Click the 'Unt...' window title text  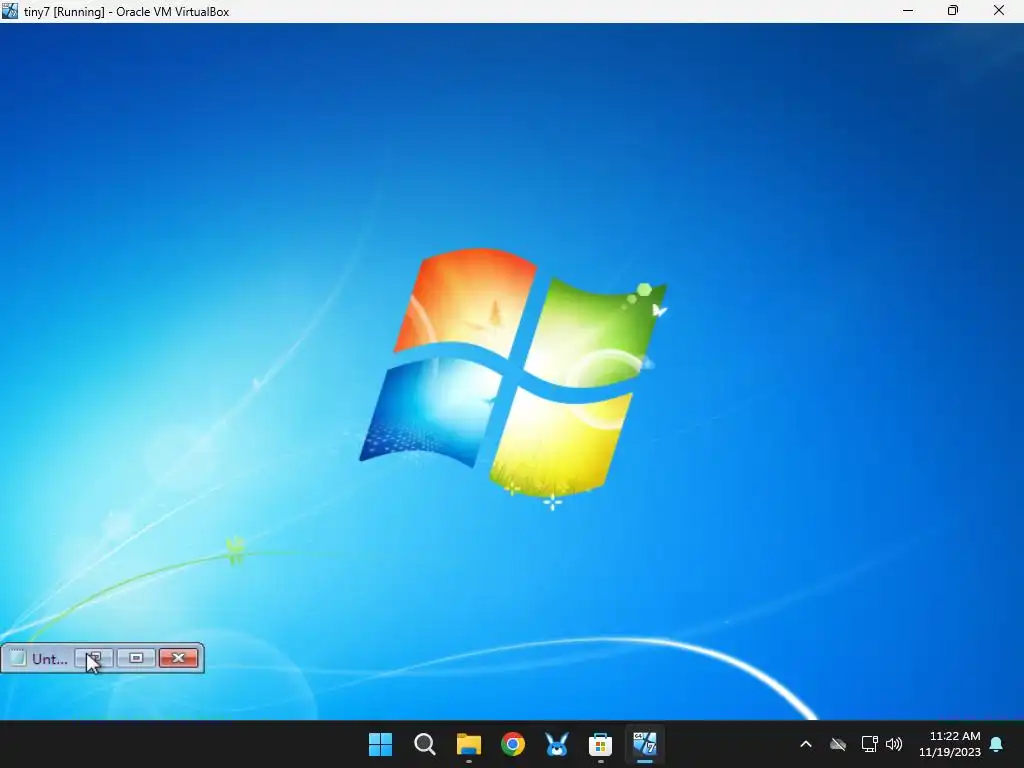[x=50, y=659]
